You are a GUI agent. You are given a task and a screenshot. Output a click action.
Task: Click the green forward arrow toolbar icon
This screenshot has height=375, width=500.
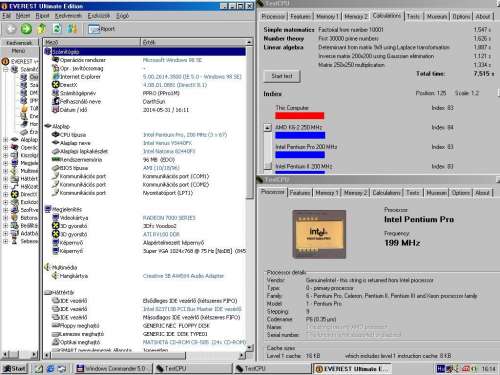[x=26, y=29]
